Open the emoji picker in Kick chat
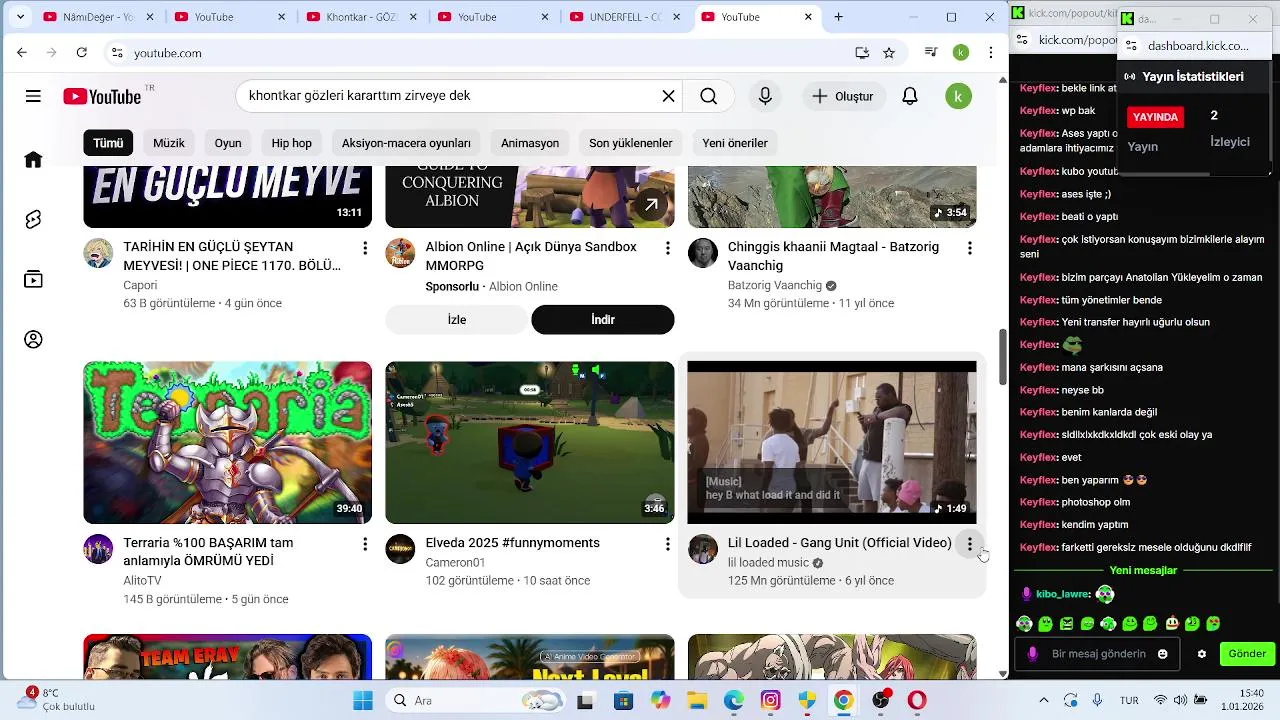Image resolution: width=1280 pixels, height=720 pixels. pos(1162,654)
